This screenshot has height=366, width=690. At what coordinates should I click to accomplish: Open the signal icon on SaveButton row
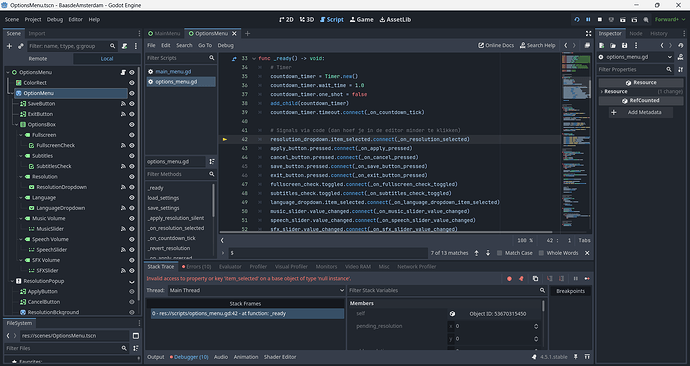click(123, 104)
